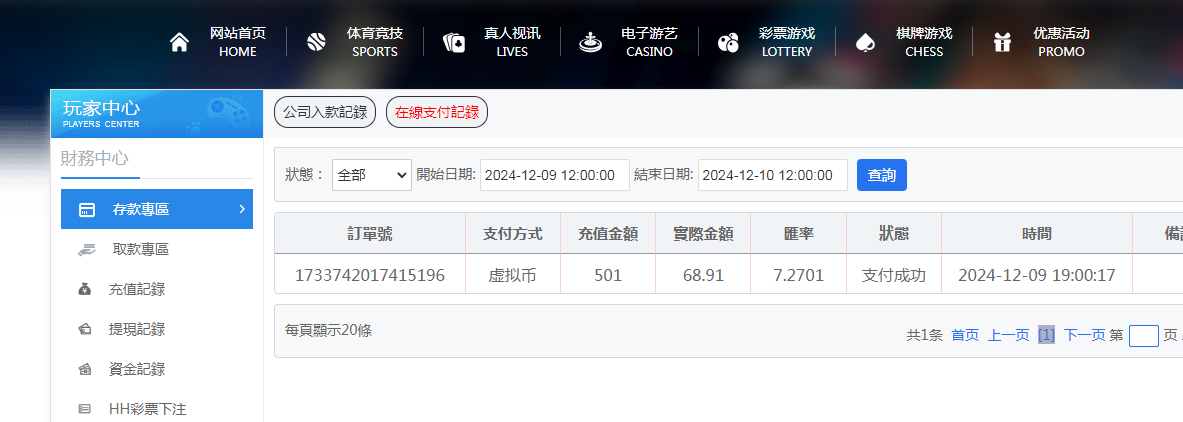The height and width of the screenshot is (422, 1183).
Task: Click the house icon for HOME
Action: click(x=179, y=42)
